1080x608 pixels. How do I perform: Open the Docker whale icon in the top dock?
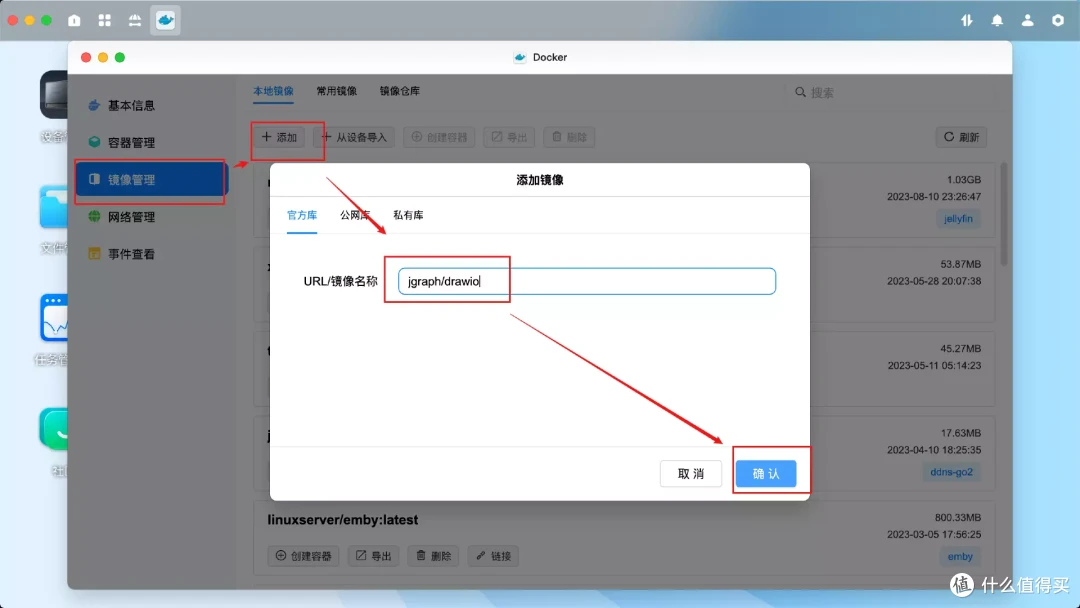[x=167, y=18]
